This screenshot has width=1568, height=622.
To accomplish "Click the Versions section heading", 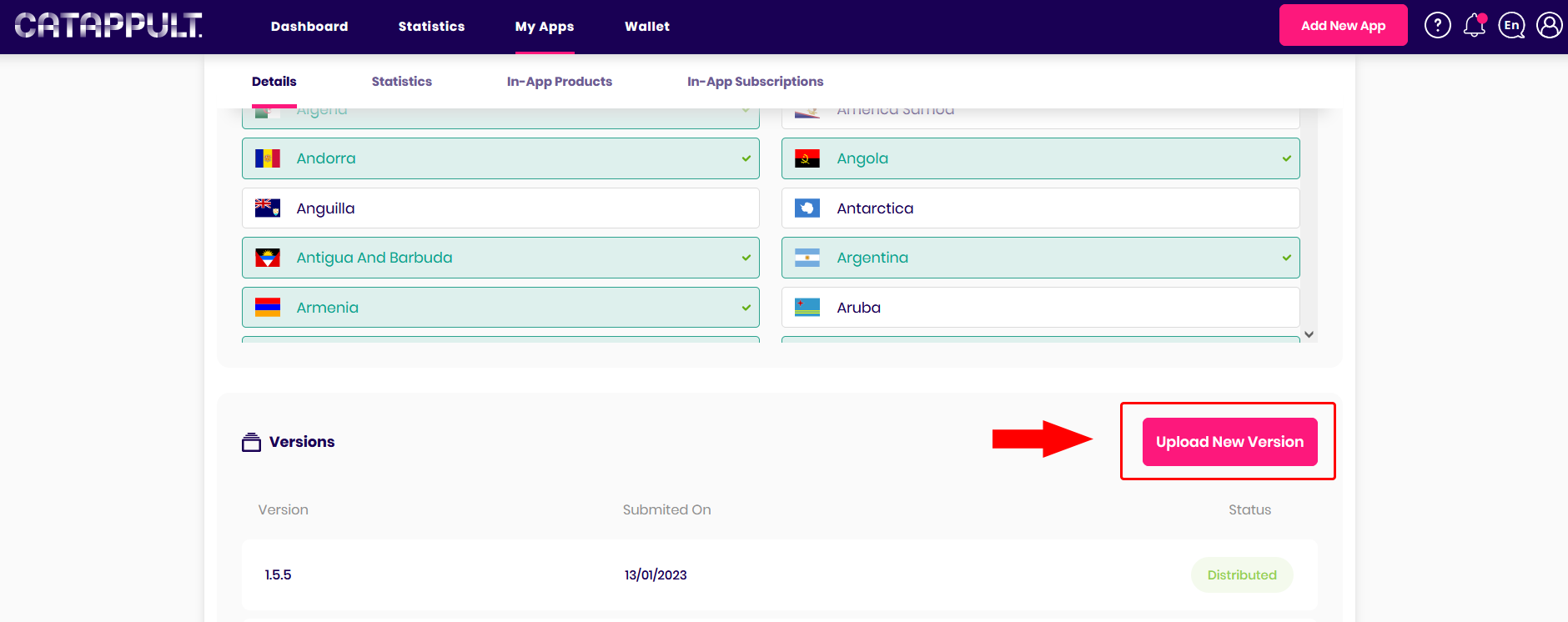I will [x=302, y=442].
